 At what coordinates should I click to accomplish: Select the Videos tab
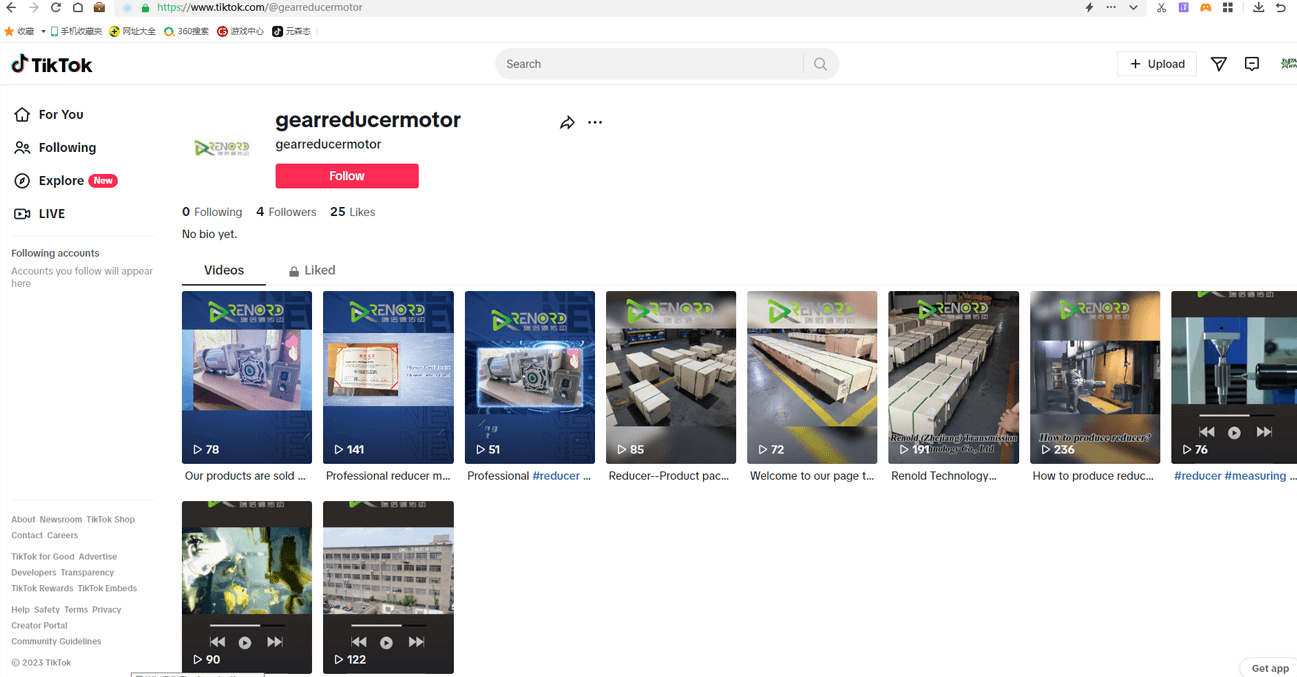[x=224, y=270]
